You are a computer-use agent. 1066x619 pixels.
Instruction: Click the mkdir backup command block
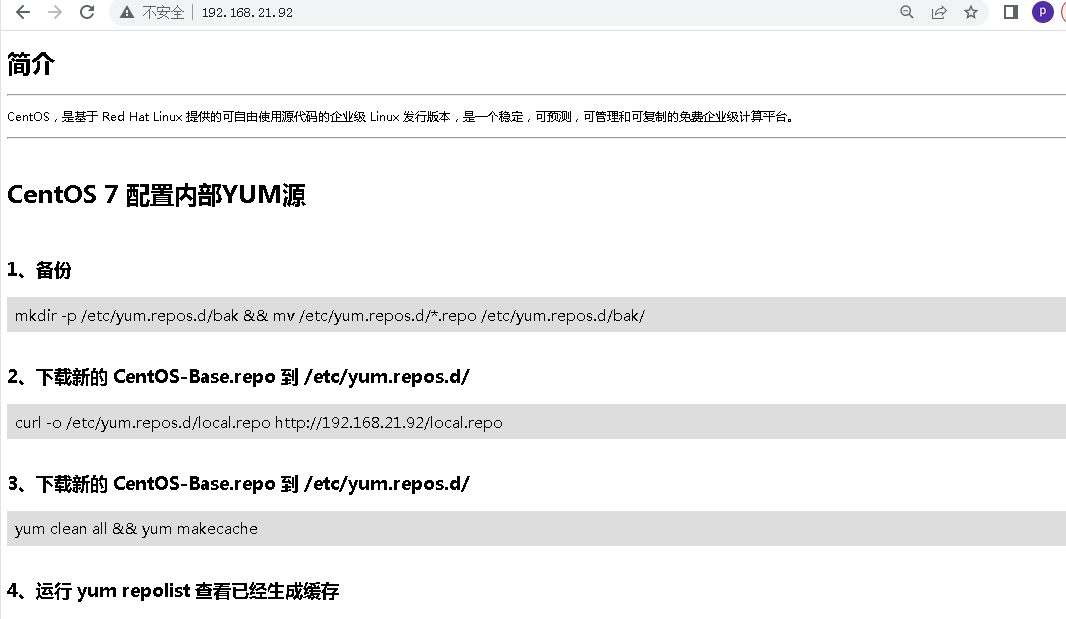[x=536, y=315]
